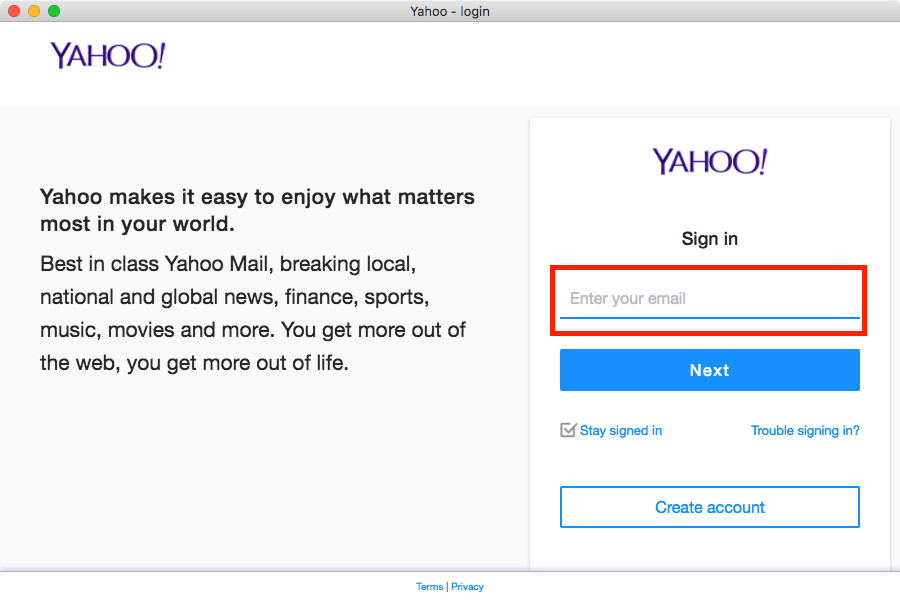Click the Best in class Yahoo Mail paragraph
900x600 pixels.
point(253,313)
